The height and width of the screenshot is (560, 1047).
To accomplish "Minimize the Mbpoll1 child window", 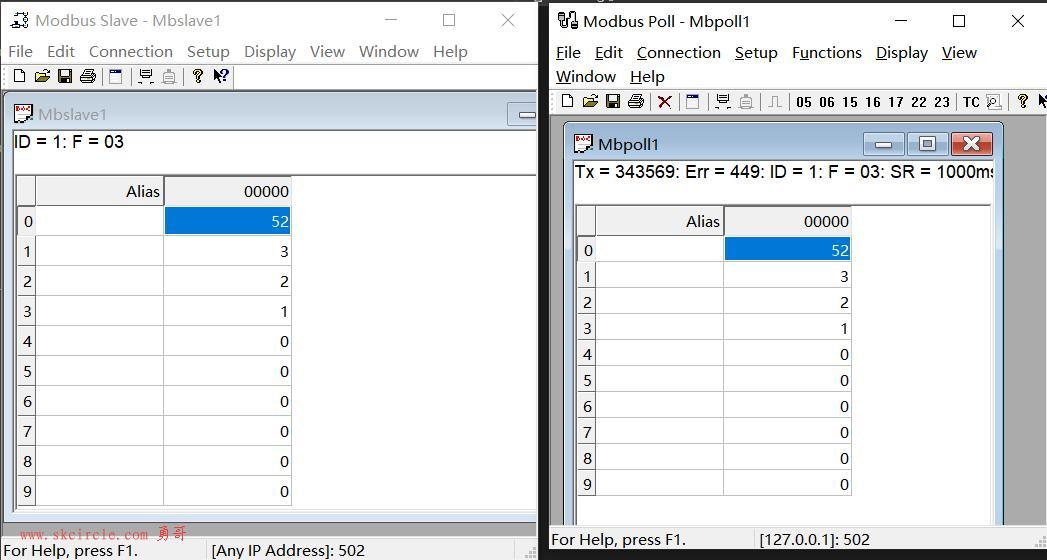I will [883, 144].
